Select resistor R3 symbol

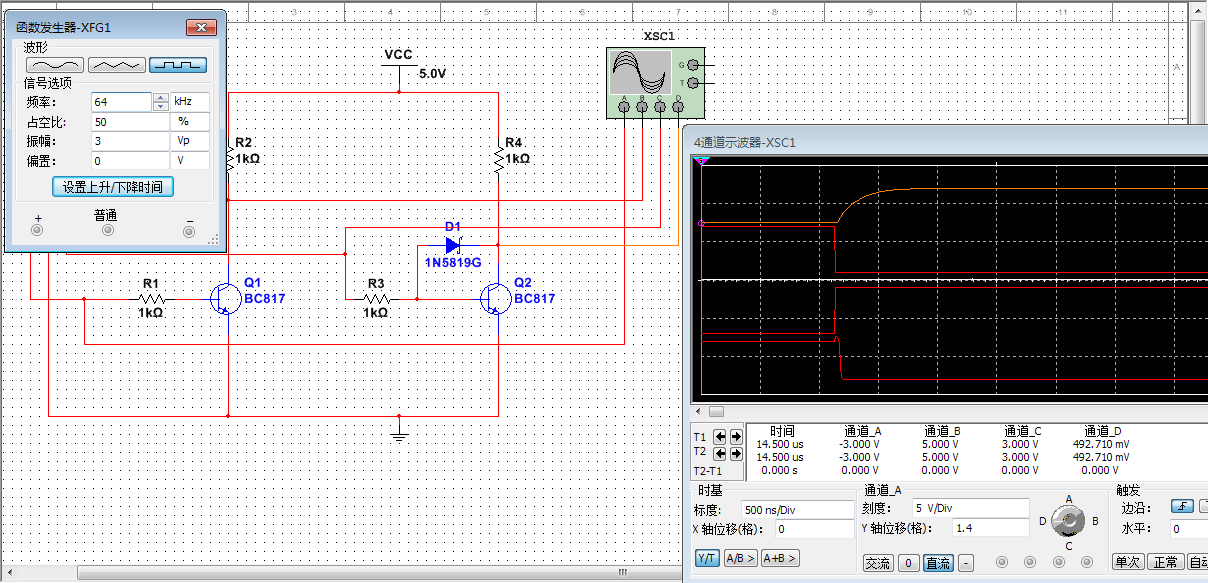point(376,298)
